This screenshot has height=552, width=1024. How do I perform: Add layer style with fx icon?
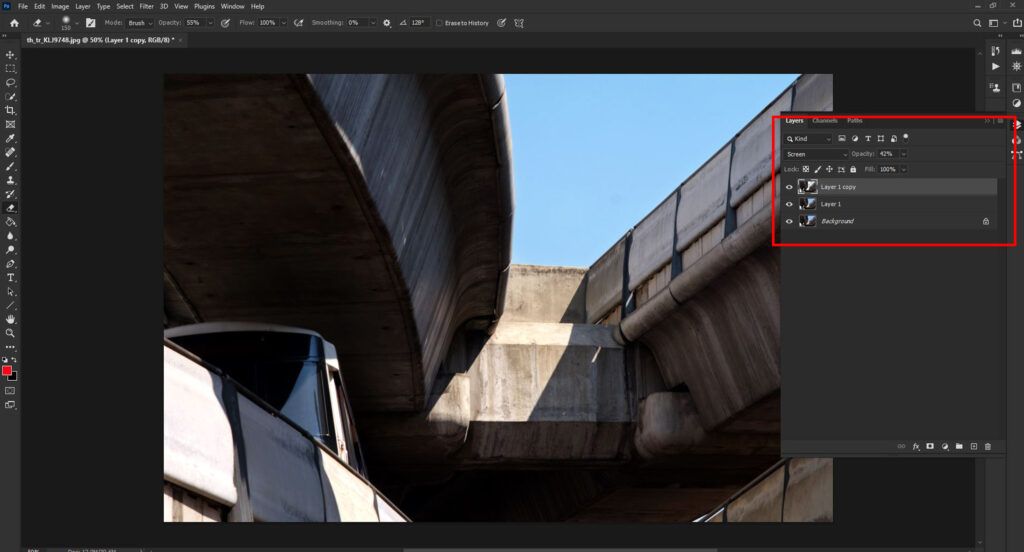click(915, 446)
